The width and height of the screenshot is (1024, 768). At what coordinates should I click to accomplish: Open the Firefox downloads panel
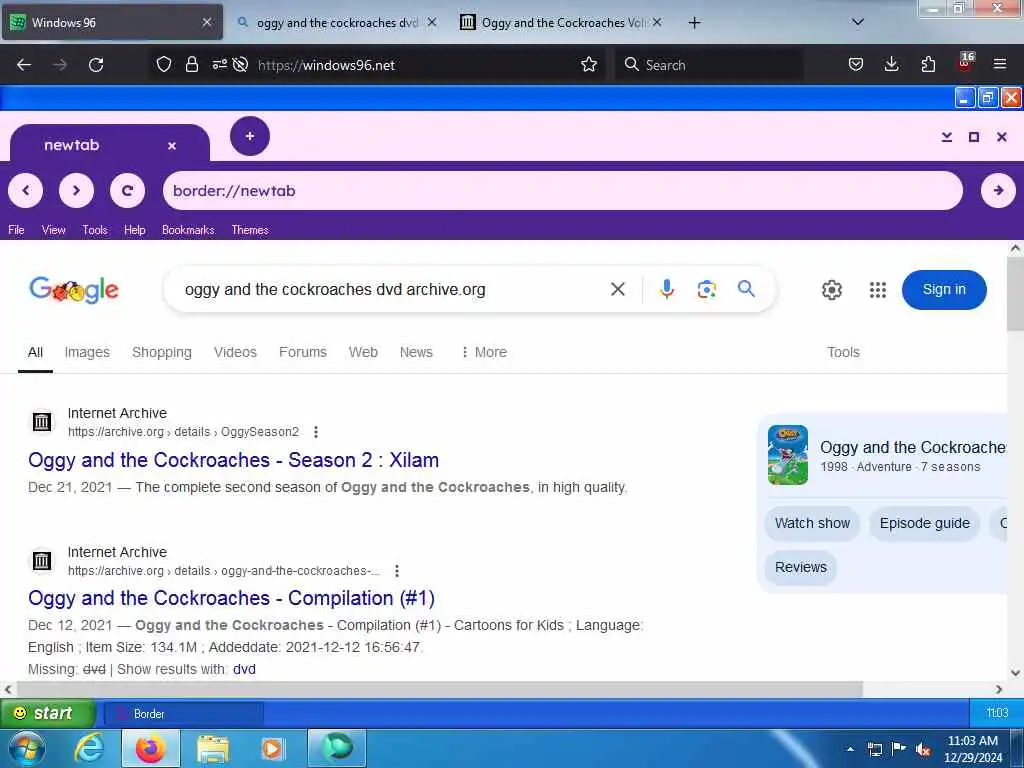891,64
